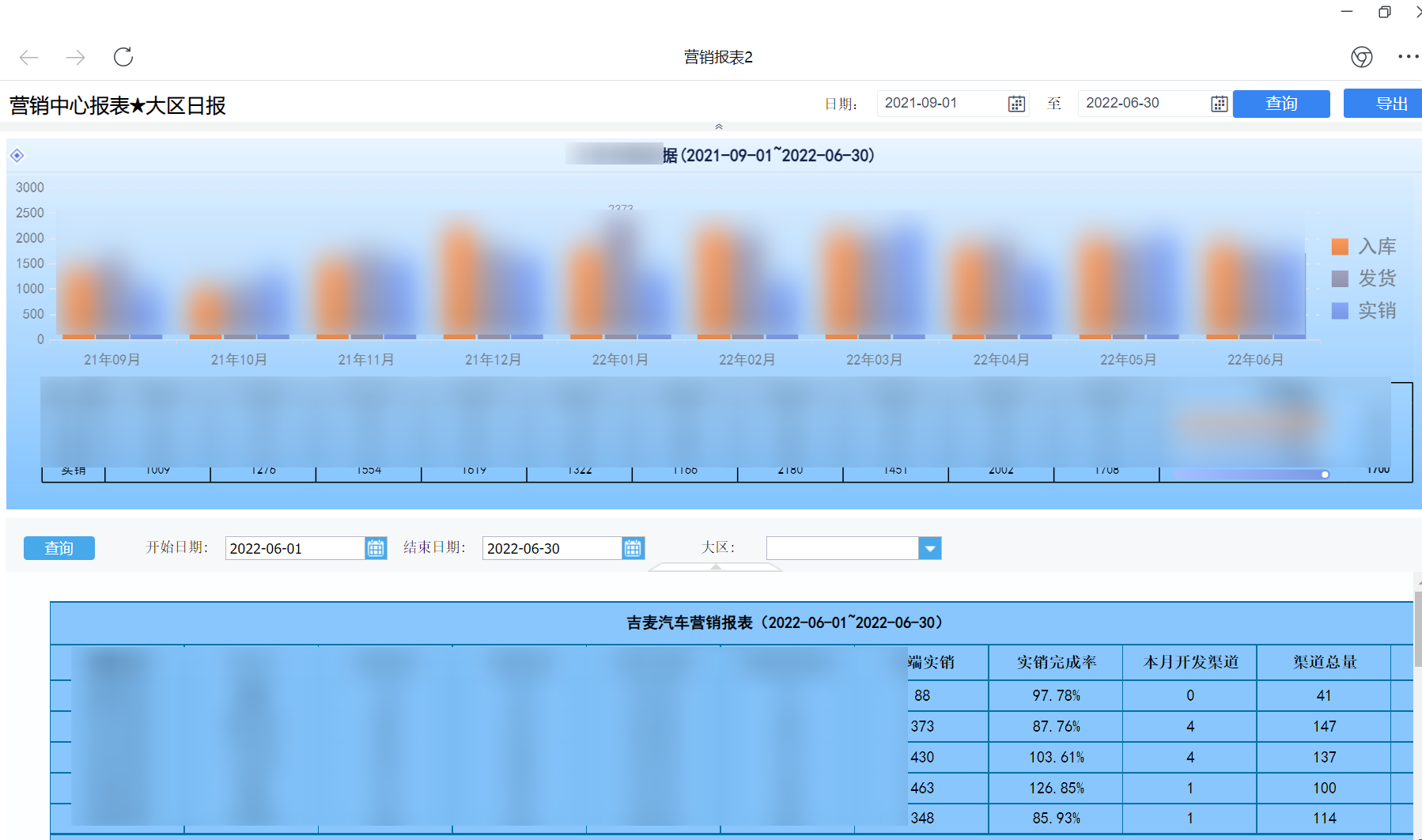The height and width of the screenshot is (840, 1422).
Task: Select cell 41 in 渠道总量
Action: coord(1325,696)
